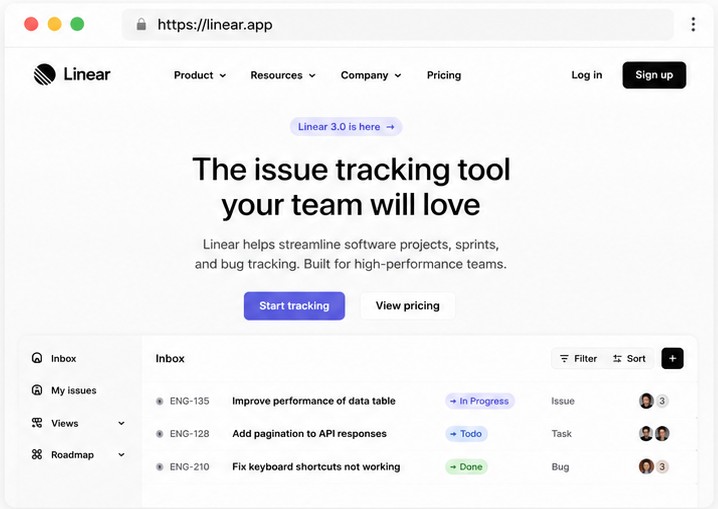Click the second avatar on ENG-128 row
The height and width of the screenshot is (509, 718).
(x=662, y=433)
